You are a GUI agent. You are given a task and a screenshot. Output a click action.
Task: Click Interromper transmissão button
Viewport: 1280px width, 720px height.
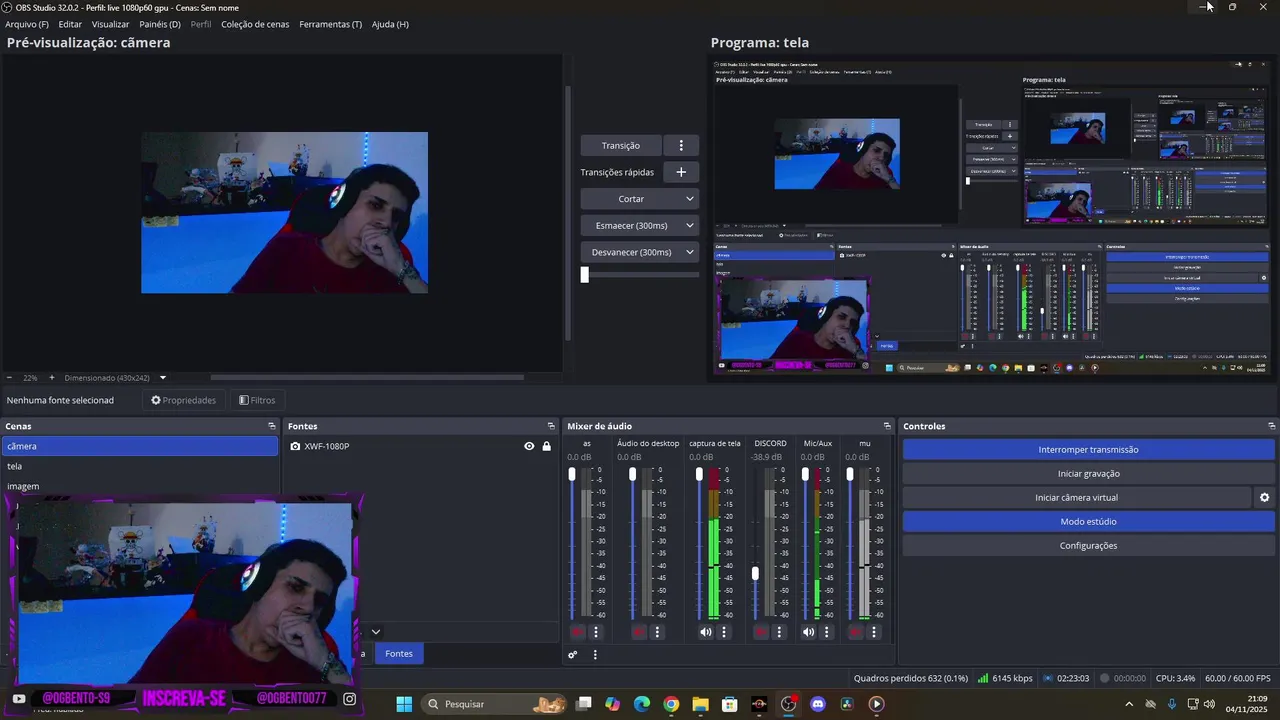tap(1088, 449)
